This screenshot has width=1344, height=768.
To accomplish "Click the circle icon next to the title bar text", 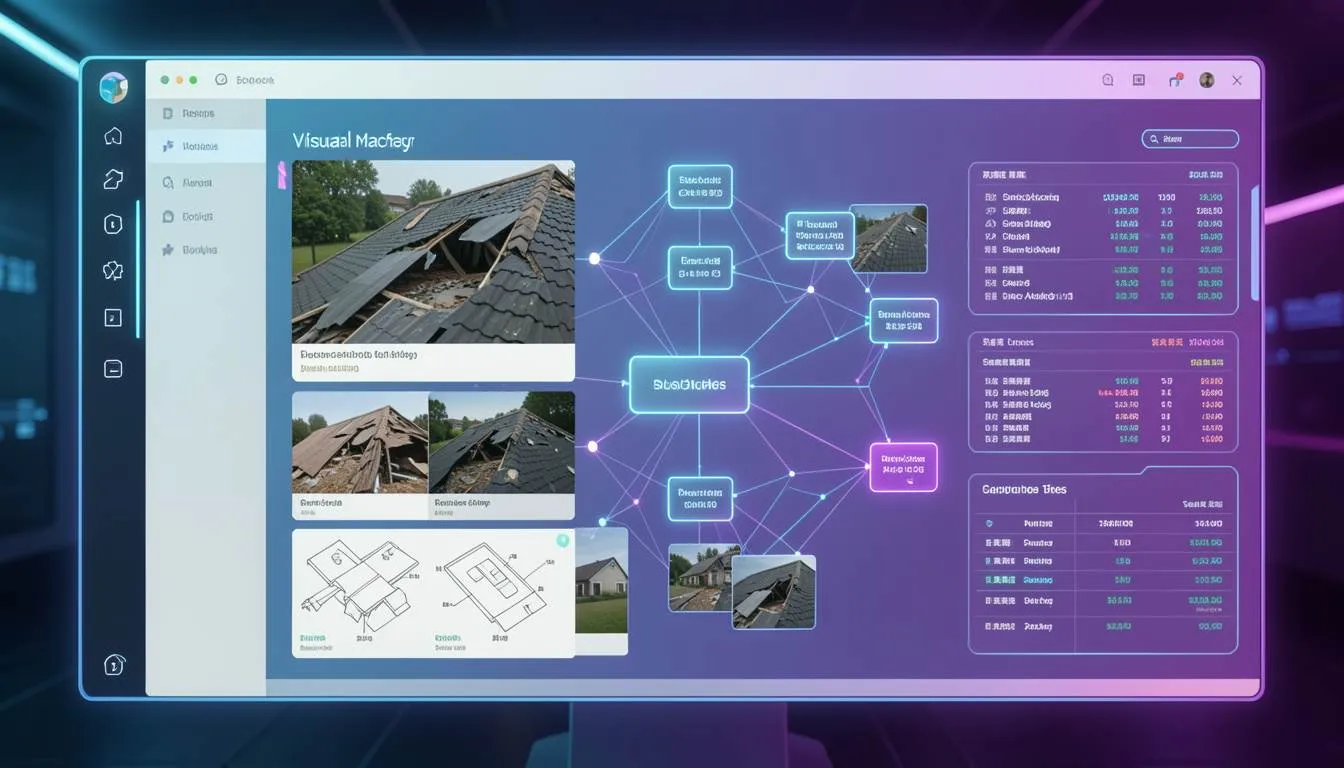I will pos(221,79).
